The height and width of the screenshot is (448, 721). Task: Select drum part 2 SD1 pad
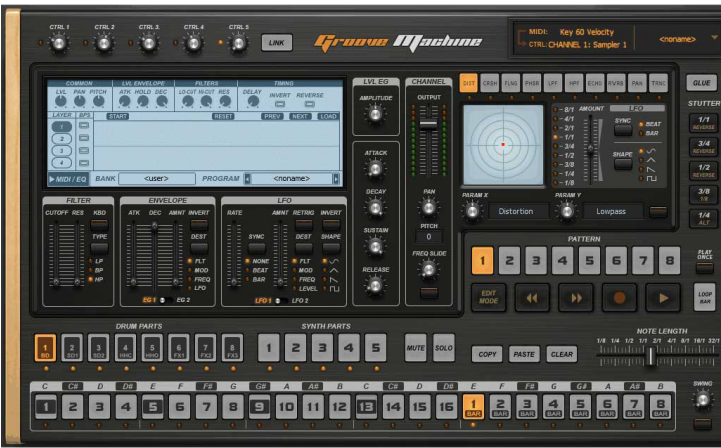[72, 348]
